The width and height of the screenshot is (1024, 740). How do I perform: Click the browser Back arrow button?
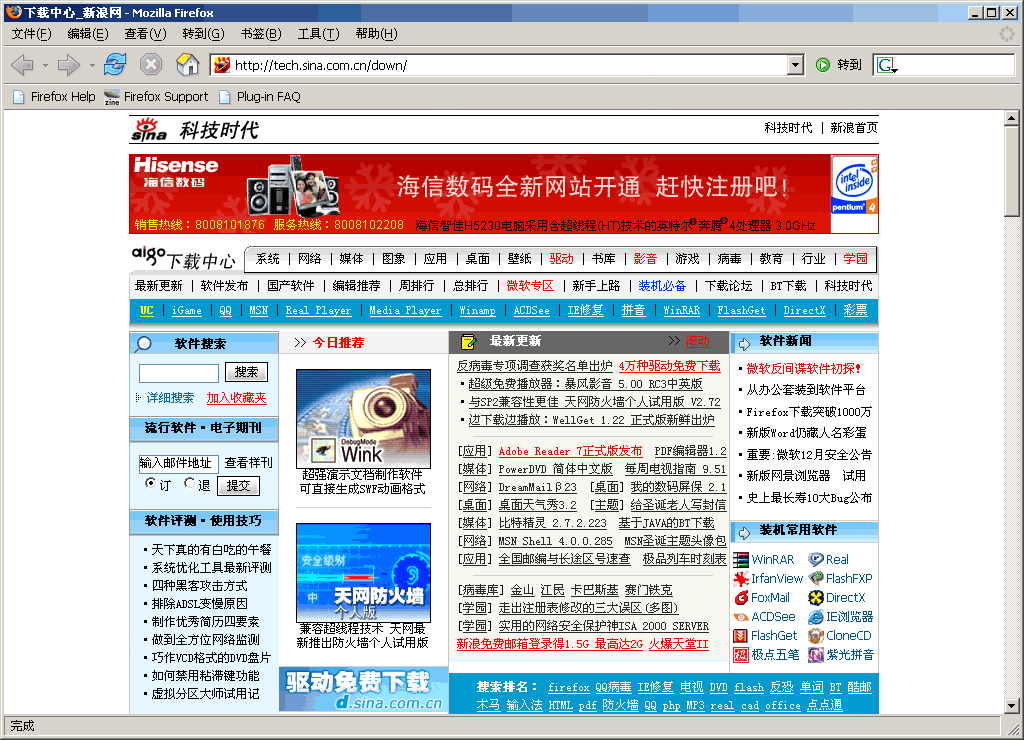(23, 65)
